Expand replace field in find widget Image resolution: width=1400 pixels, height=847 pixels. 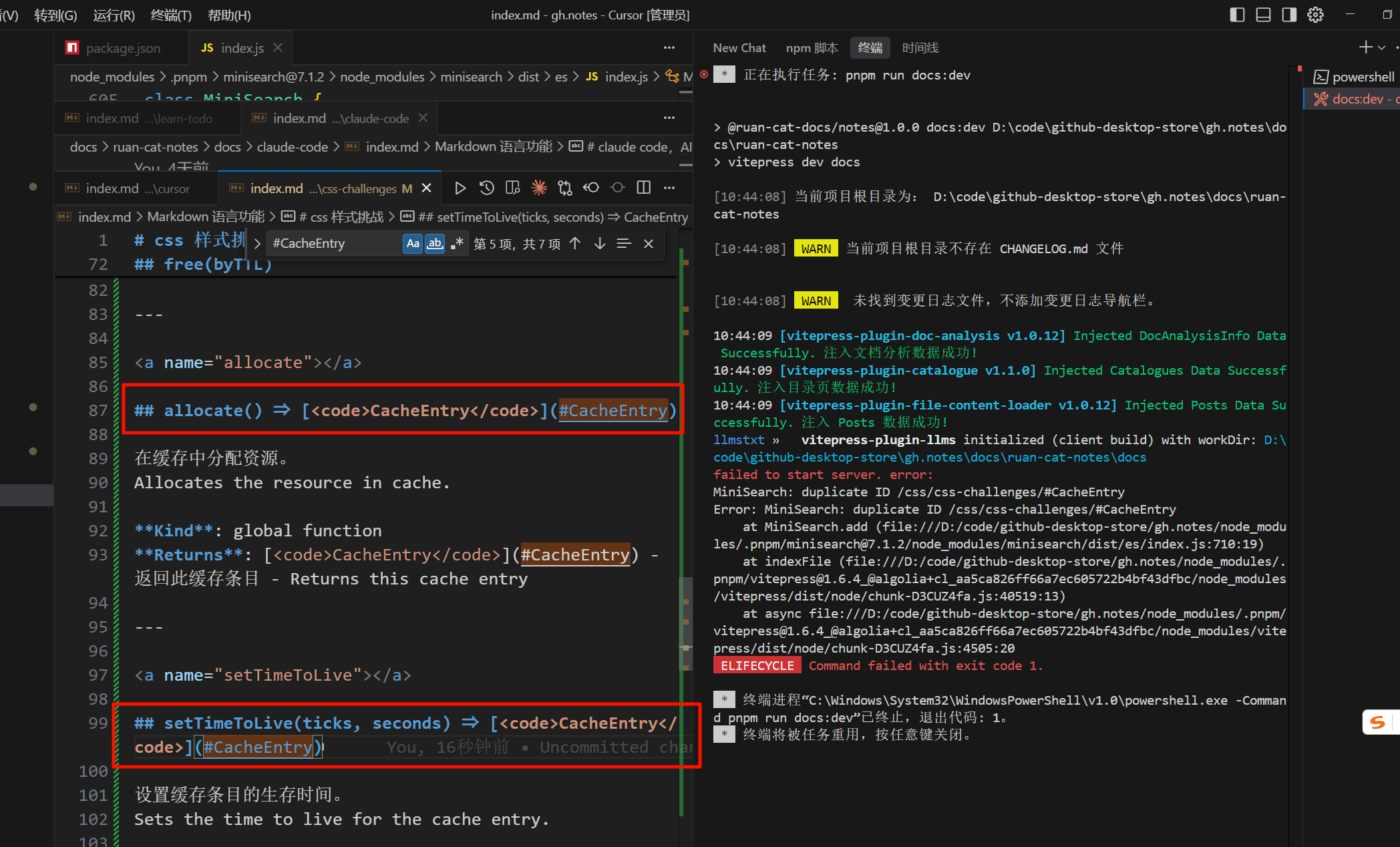pos(257,244)
